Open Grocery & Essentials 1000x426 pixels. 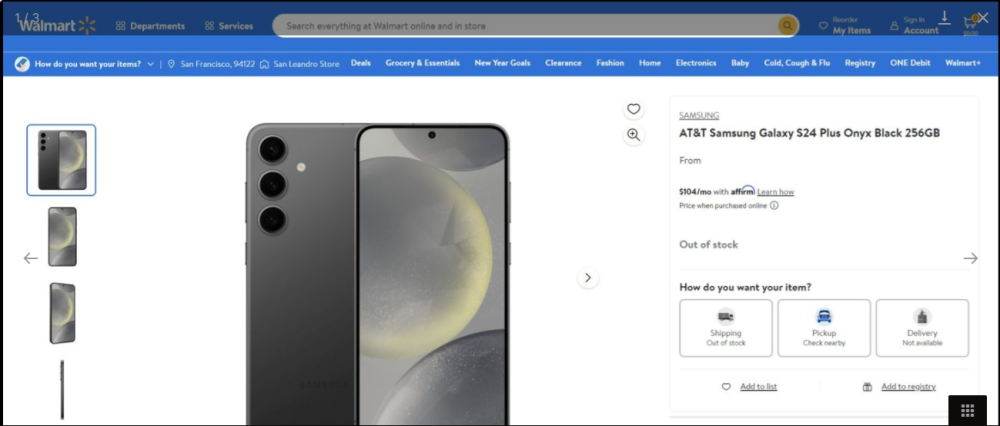click(422, 63)
